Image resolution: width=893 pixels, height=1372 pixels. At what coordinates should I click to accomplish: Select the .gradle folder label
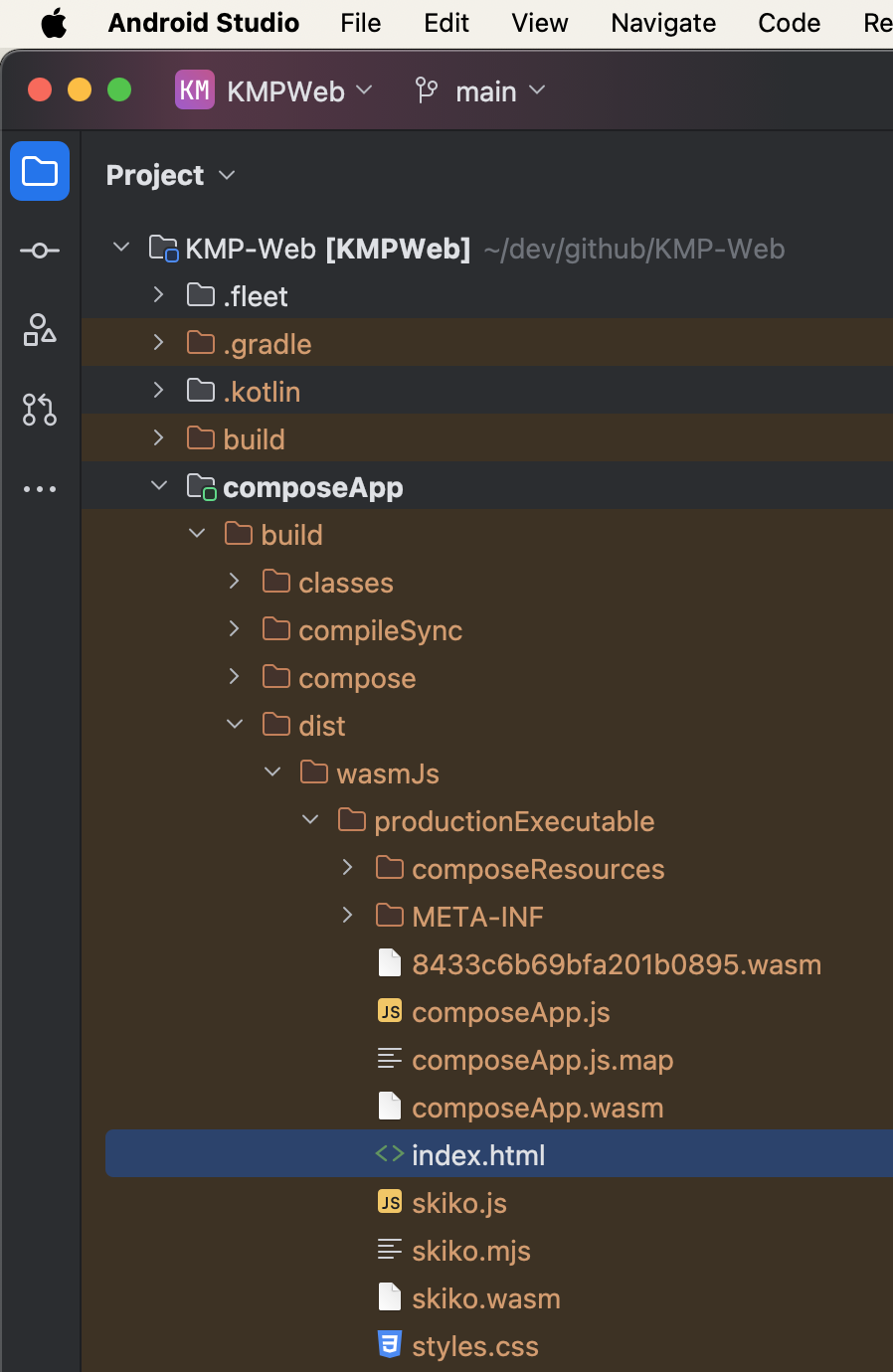[x=268, y=344]
